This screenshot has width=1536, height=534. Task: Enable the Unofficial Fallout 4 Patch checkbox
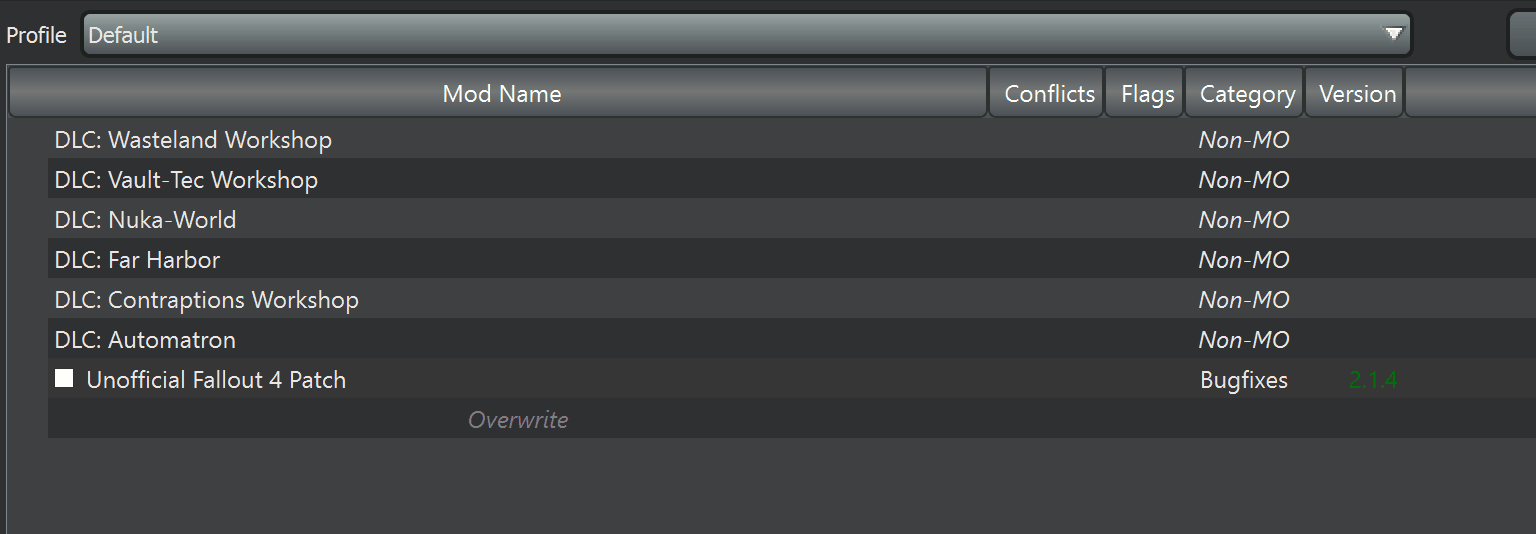(x=64, y=379)
